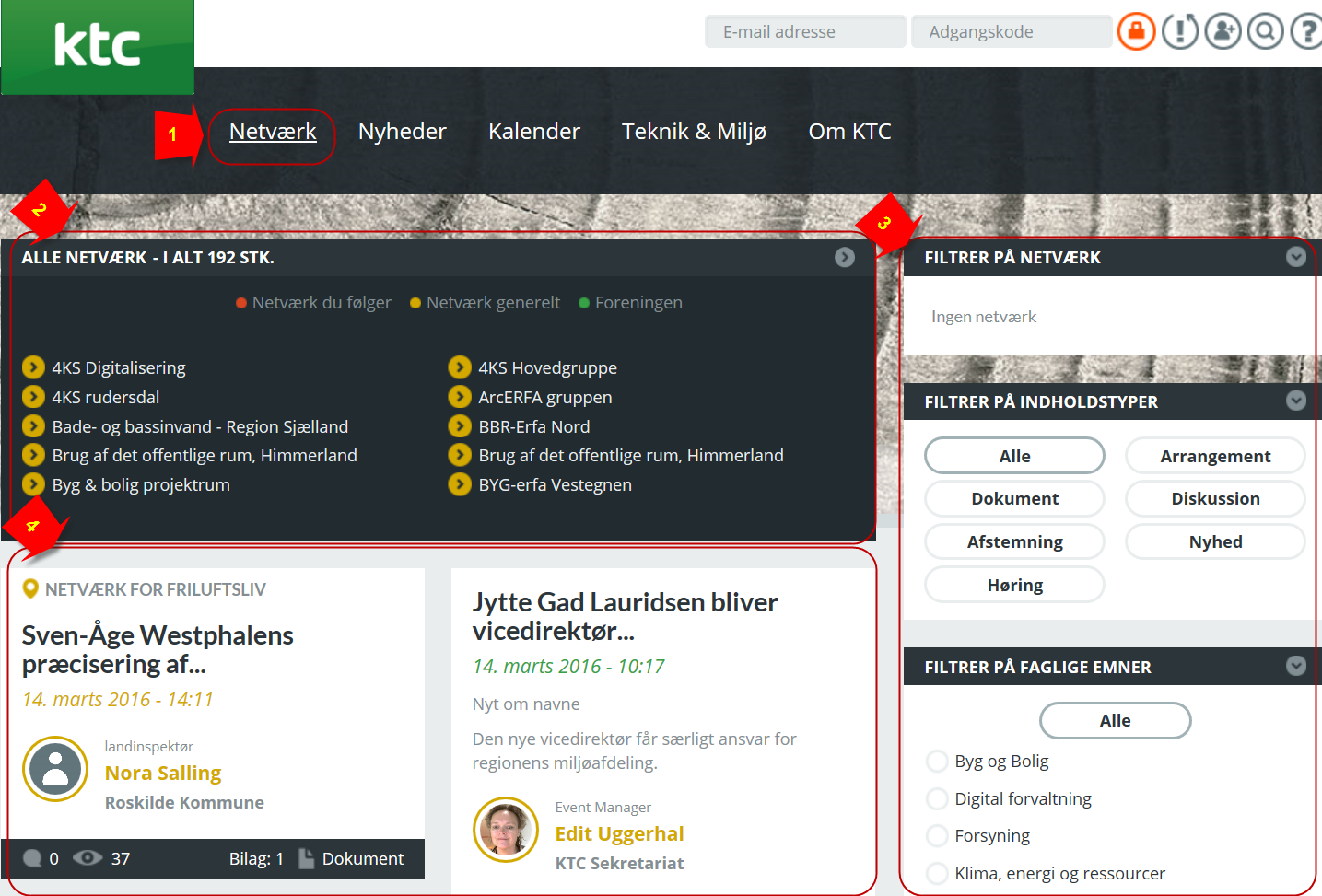
Task: Click arrow icon beside 4KS Digitalisering
Action: 33,367
